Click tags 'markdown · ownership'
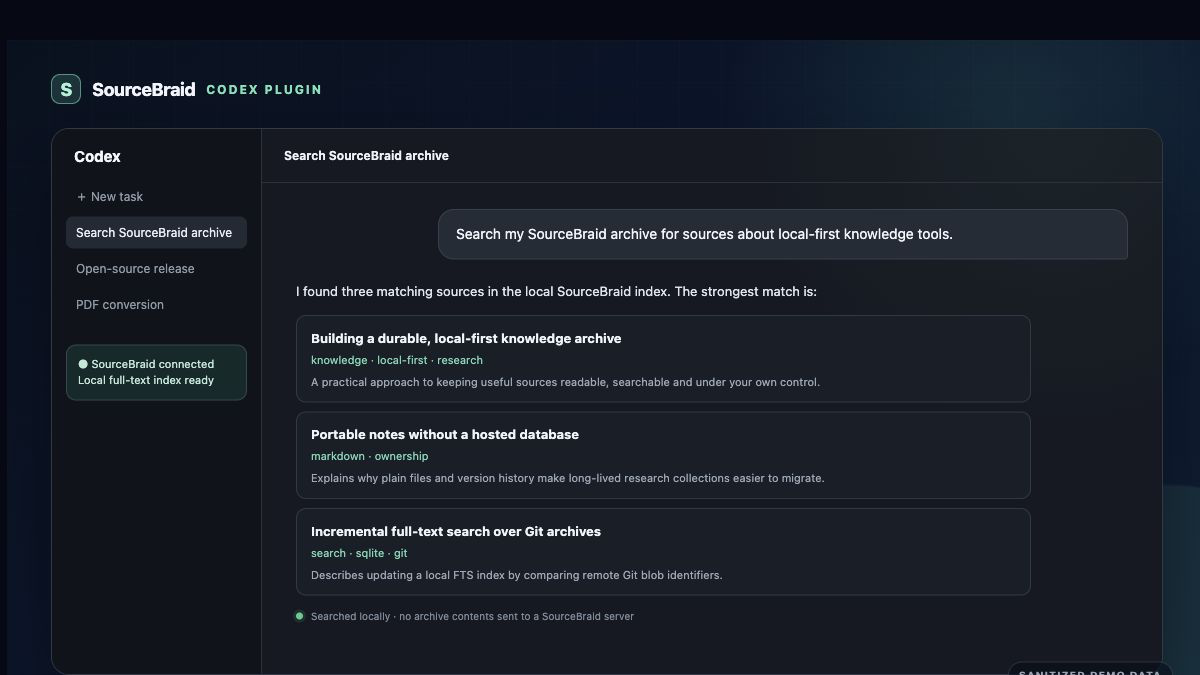Image resolution: width=1200 pixels, height=675 pixels. pyautogui.click(x=369, y=456)
